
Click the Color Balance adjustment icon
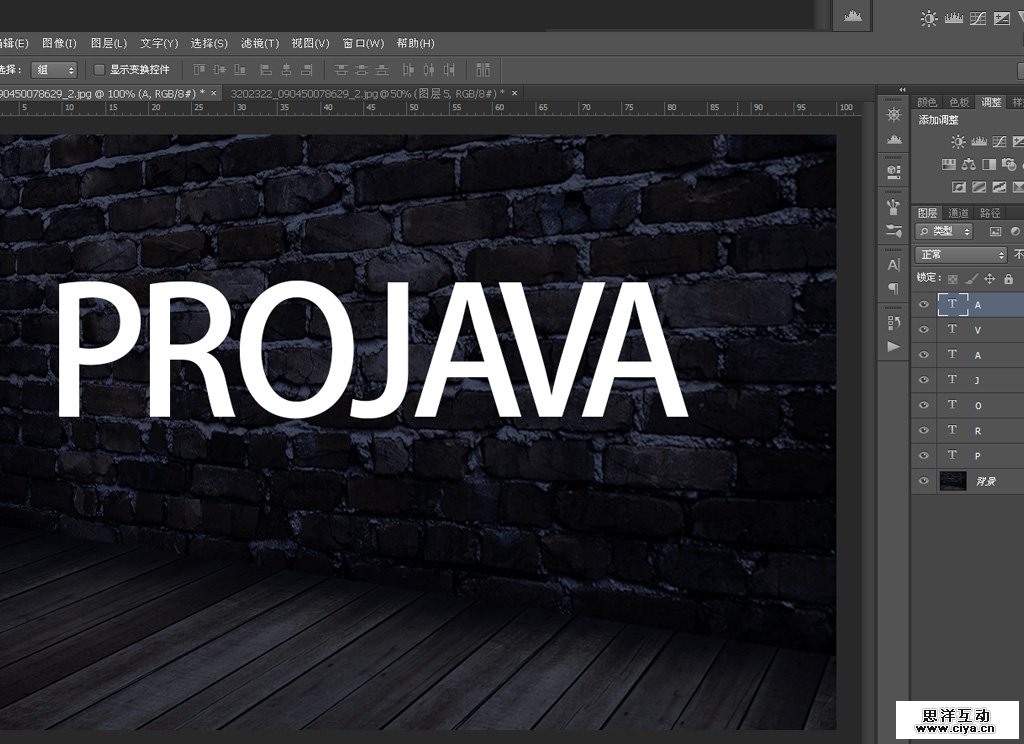click(970, 164)
